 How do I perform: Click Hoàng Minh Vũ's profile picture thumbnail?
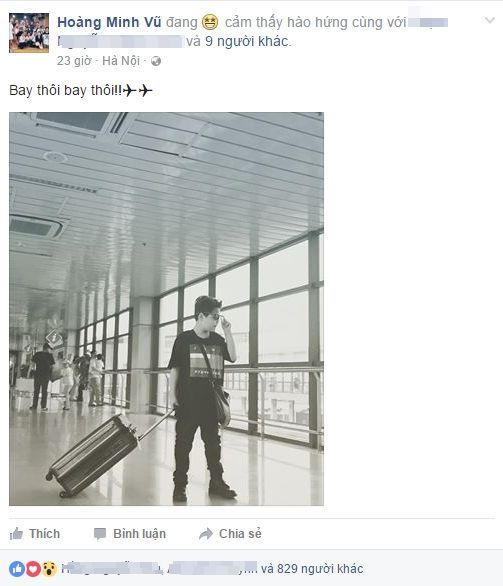click(29, 33)
